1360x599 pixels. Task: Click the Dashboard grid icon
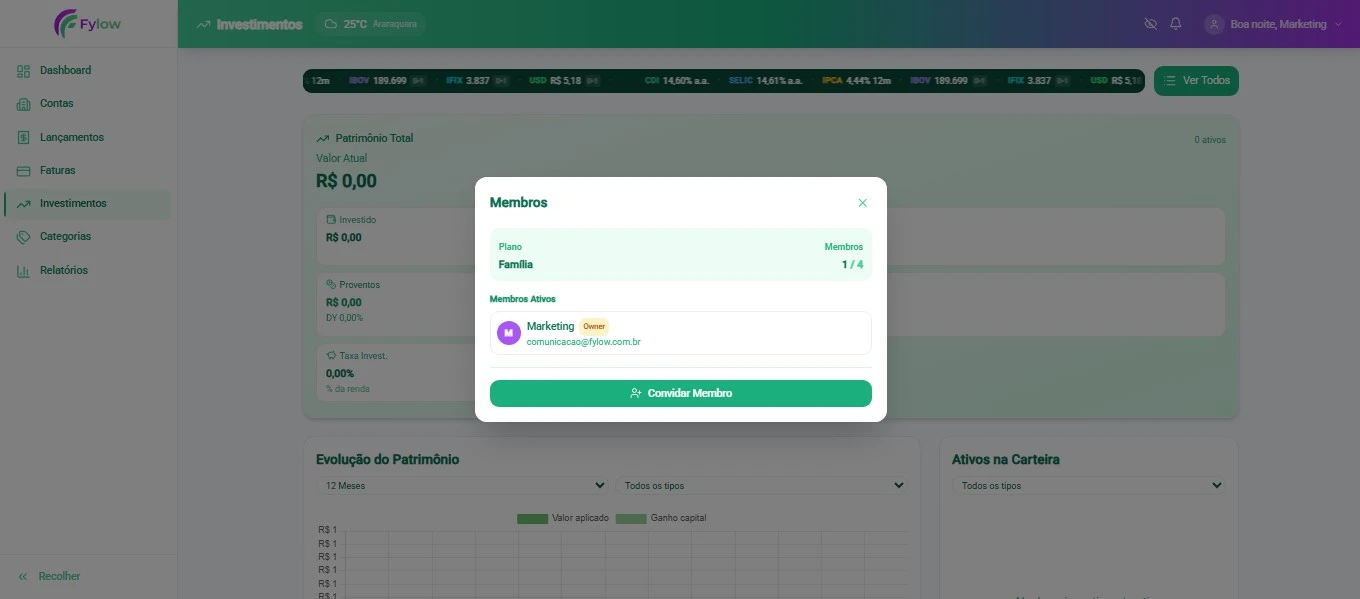(x=23, y=71)
